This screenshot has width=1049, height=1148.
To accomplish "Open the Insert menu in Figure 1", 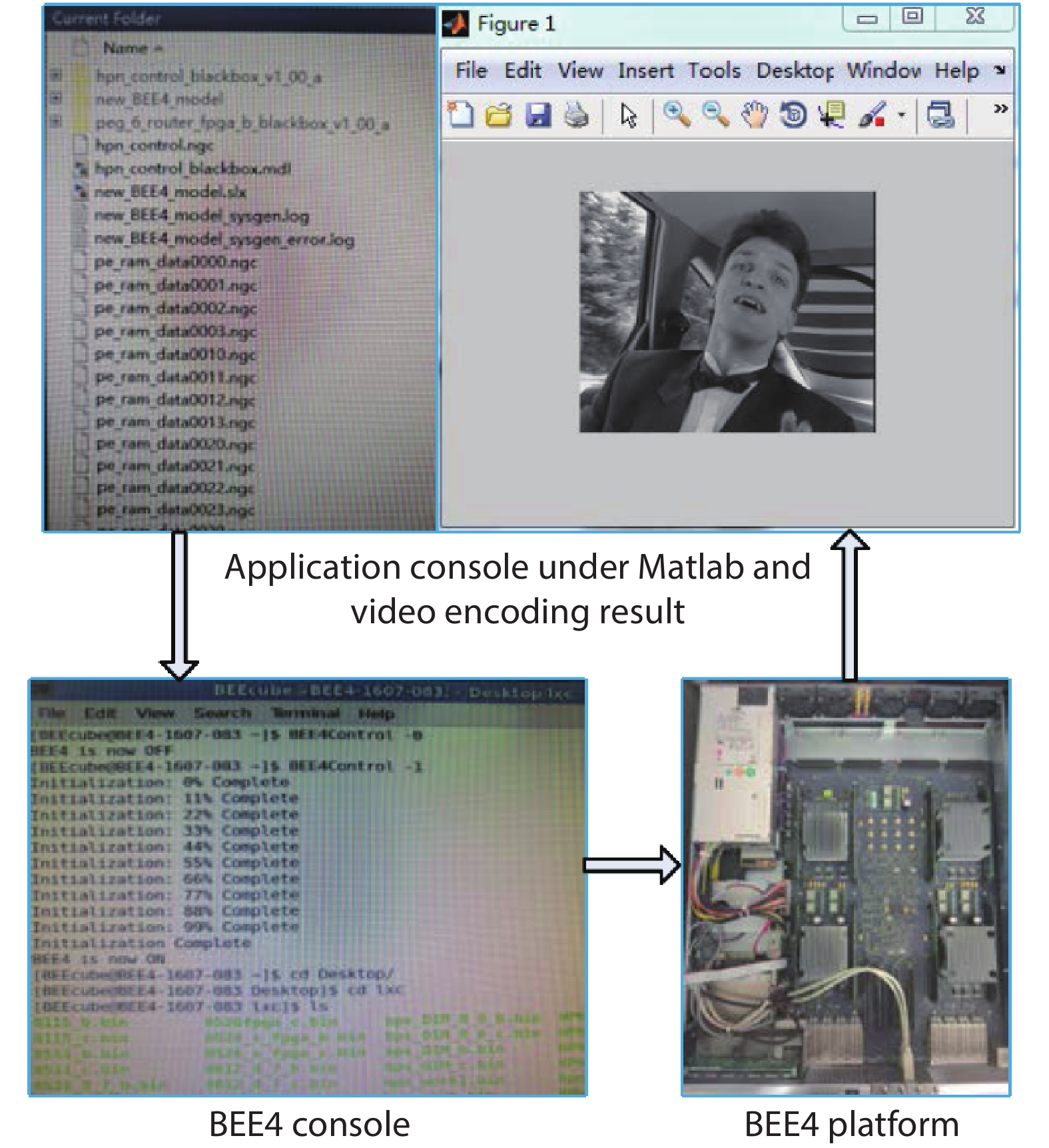I will (645, 71).
